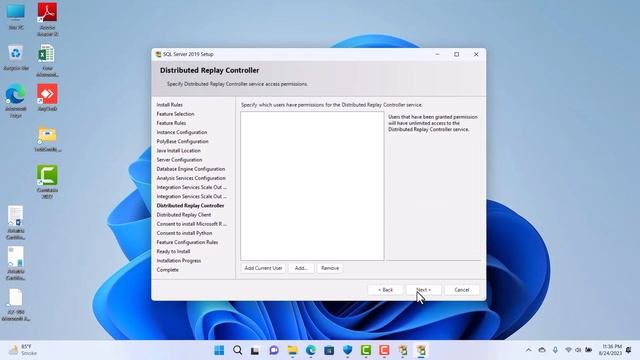Select PolyBase Configuration step
The image size is (640, 360).
pos(182,141)
